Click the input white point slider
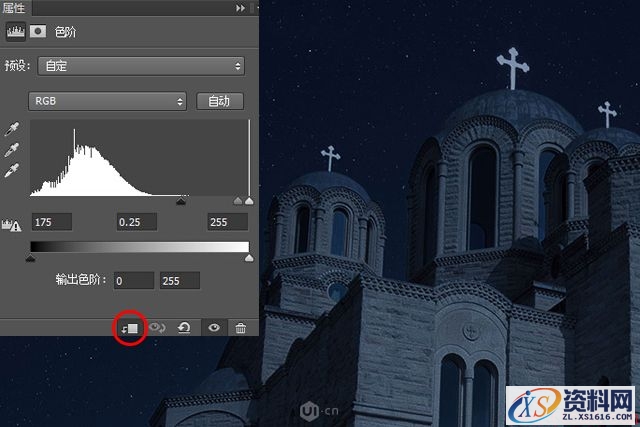This screenshot has height=427, width=640. 249,201
